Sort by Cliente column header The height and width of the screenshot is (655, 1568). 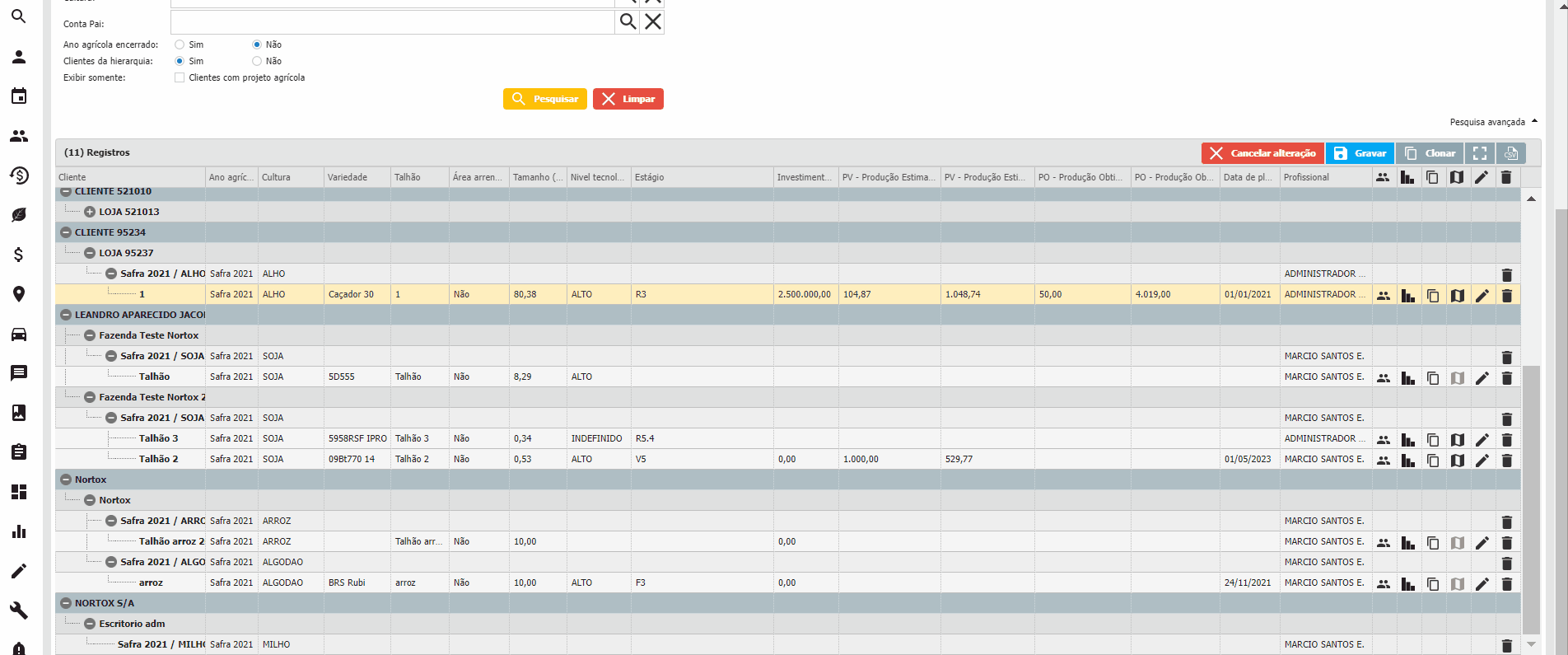(130, 177)
